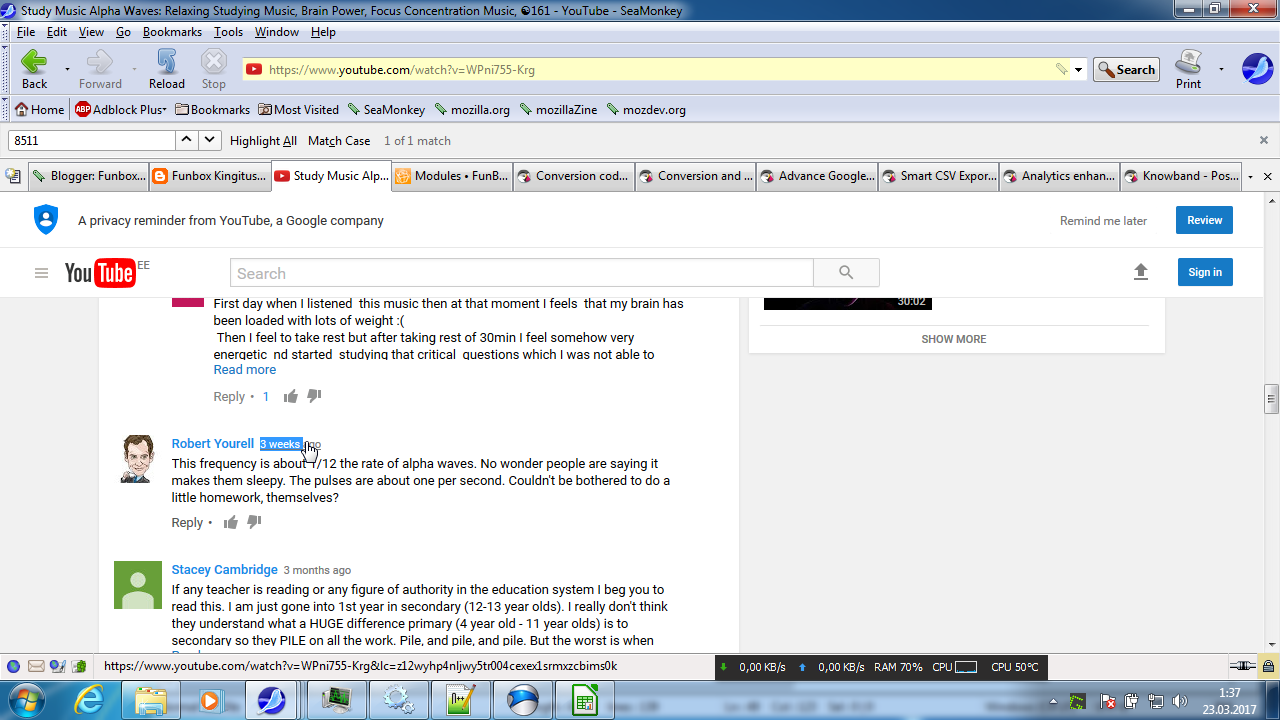
Task: Click the spreadsheet icon in the taskbar
Action: coord(584,700)
